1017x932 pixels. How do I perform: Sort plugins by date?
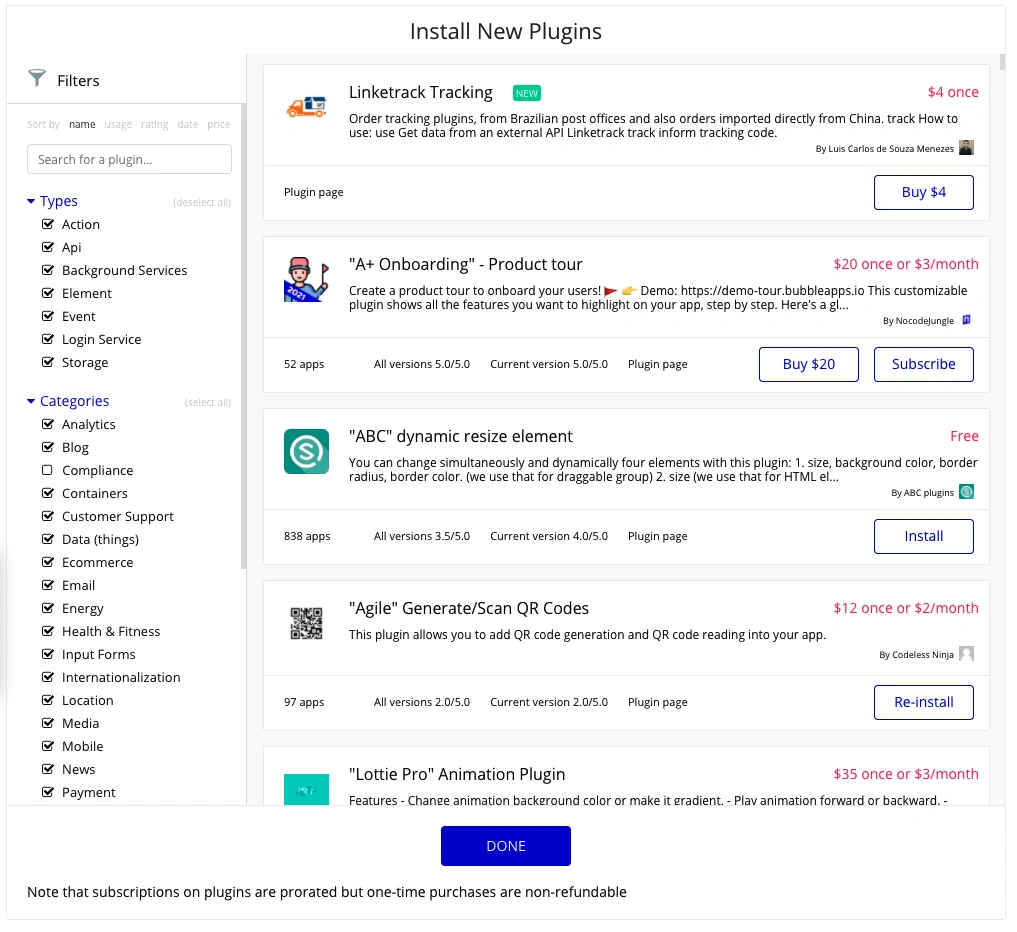188,125
